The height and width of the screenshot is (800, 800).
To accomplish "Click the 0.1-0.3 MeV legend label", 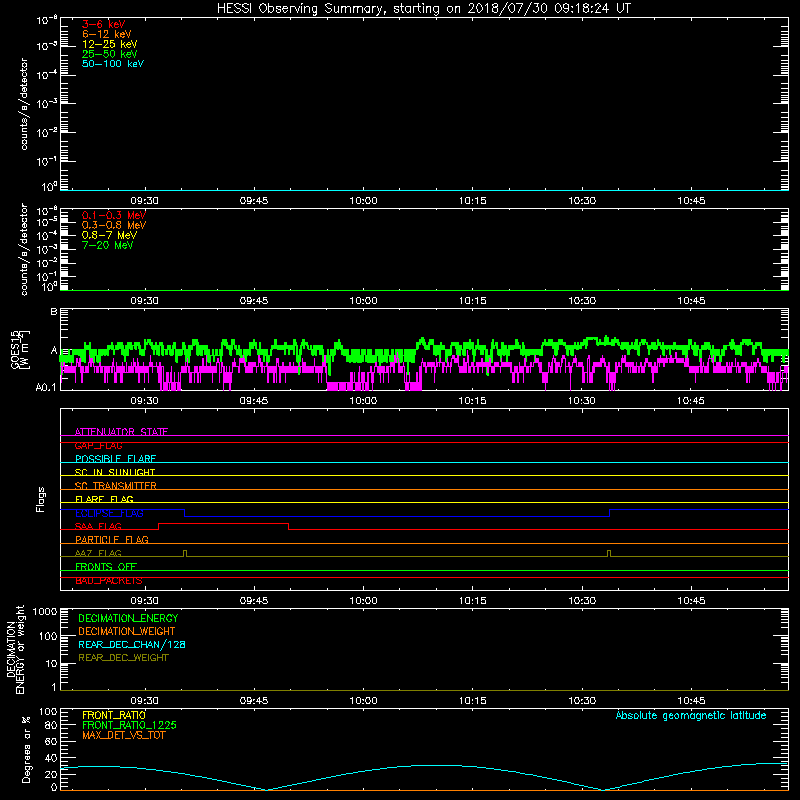I will [x=114, y=215].
